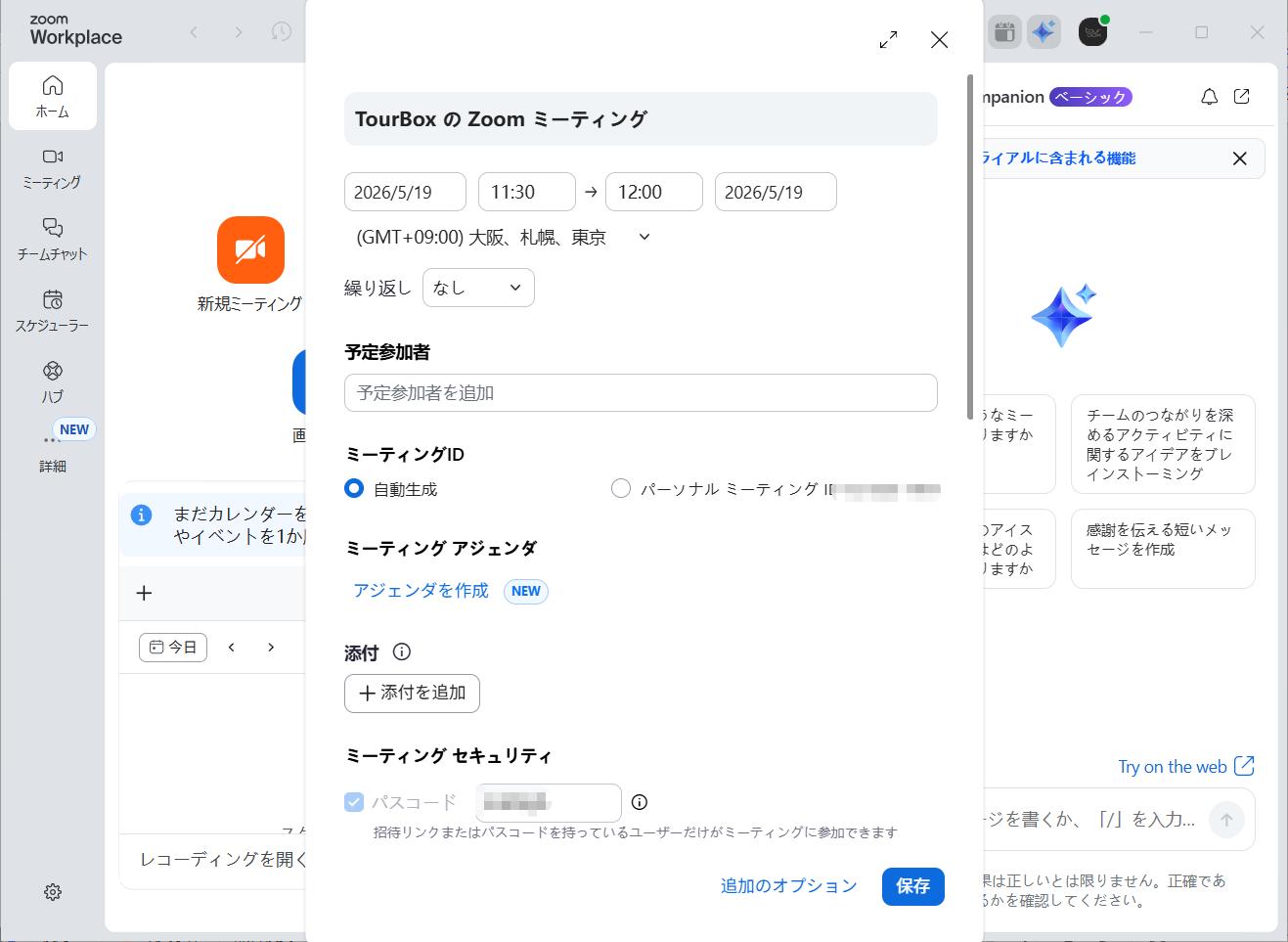Go to next day with calendar right chevron

tap(271, 647)
